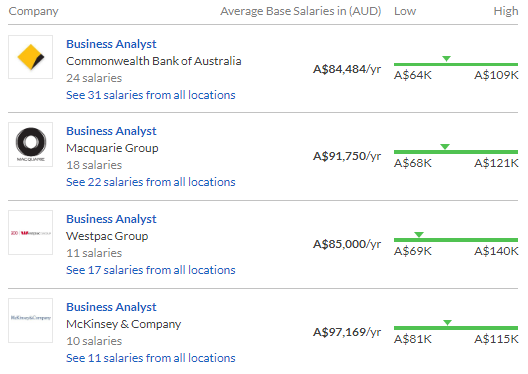Screen dimensions: 528x374
Task: Select the McKinsey & Company logo
Action: (x=31, y=320)
